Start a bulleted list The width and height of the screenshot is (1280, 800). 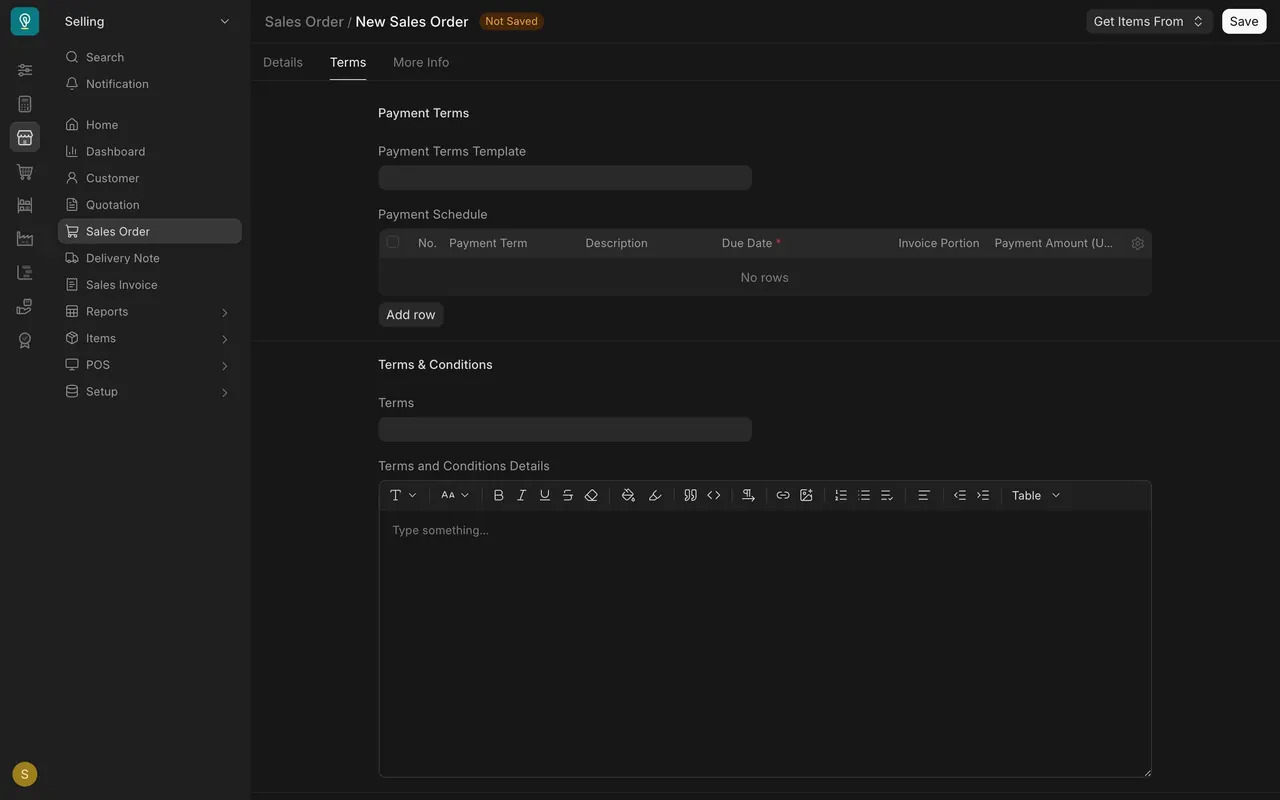864,495
